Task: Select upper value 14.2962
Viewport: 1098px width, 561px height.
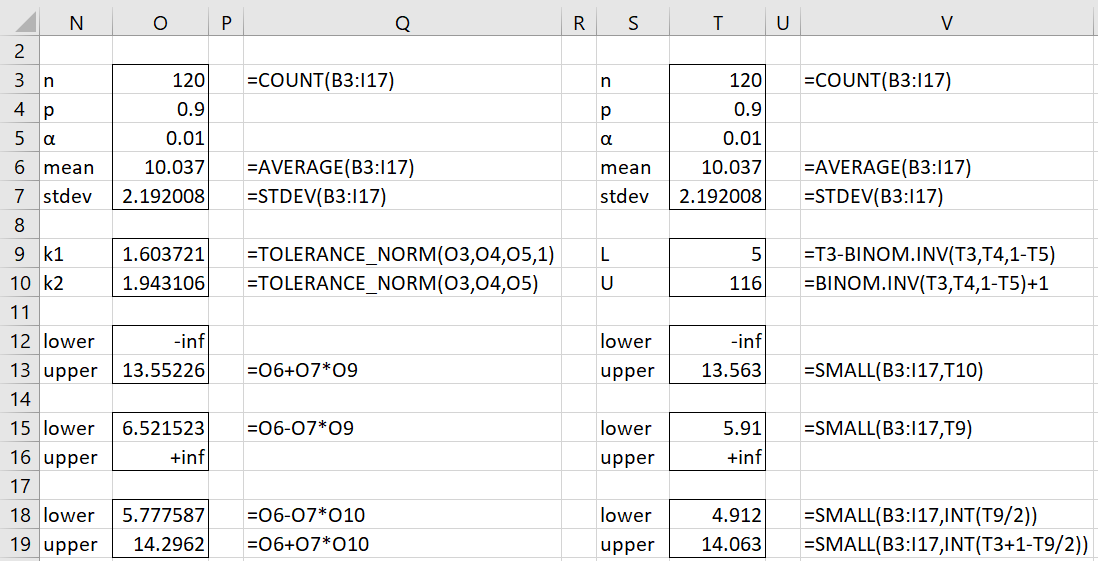Action: (160, 544)
